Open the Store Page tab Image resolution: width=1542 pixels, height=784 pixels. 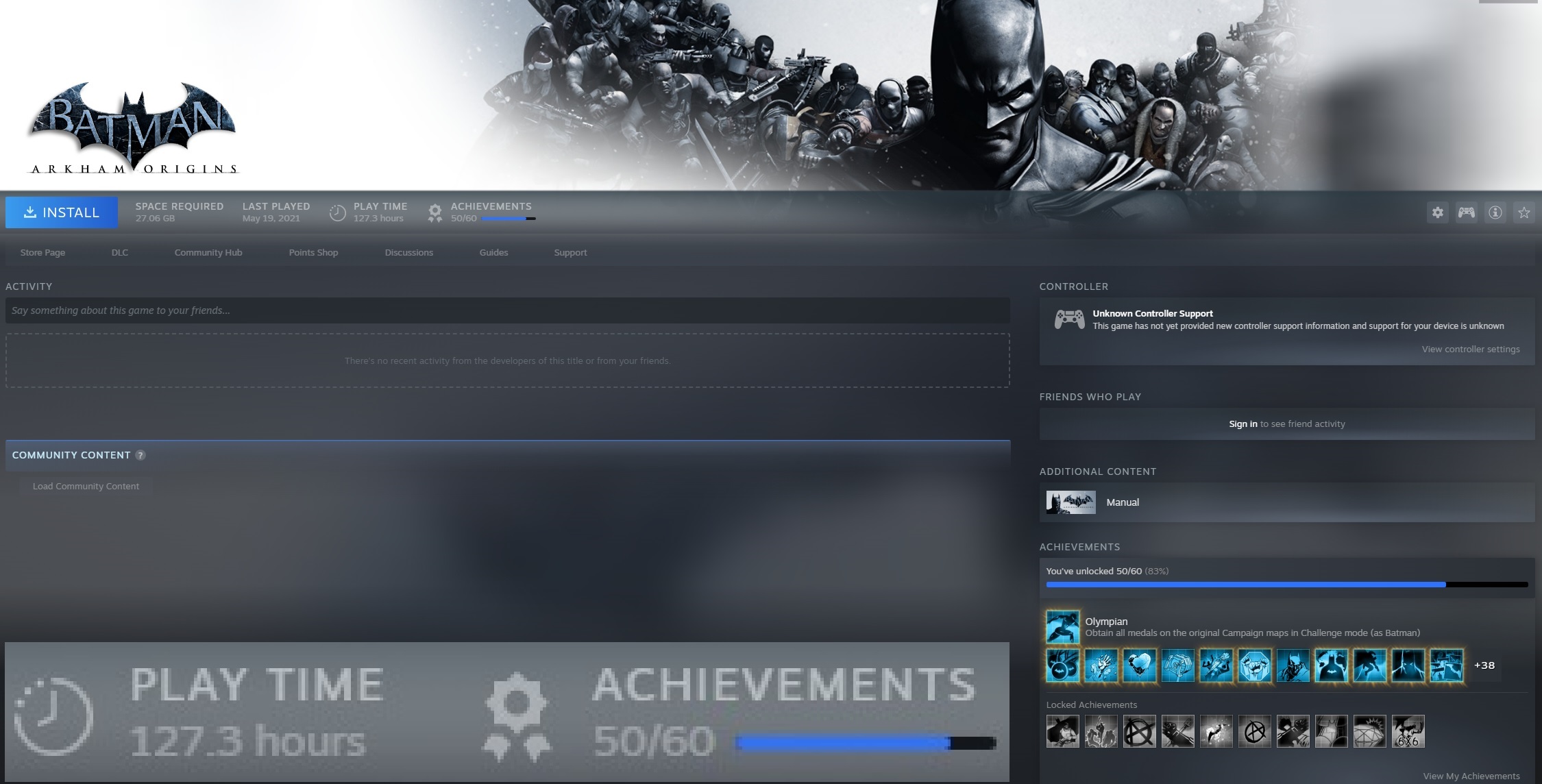[42, 252]
